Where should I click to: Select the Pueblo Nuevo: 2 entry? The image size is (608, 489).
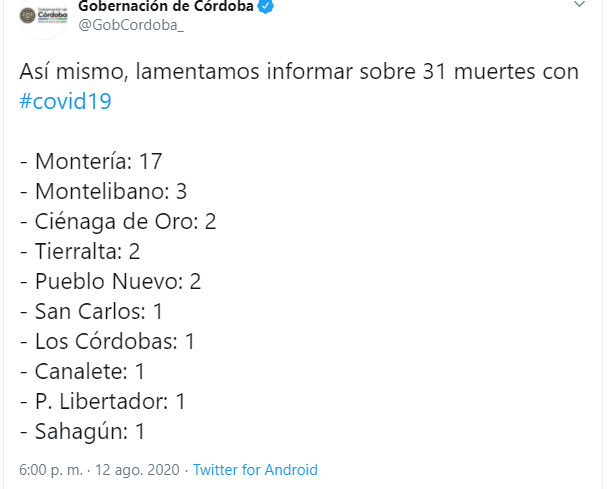[x=110, y=281]
